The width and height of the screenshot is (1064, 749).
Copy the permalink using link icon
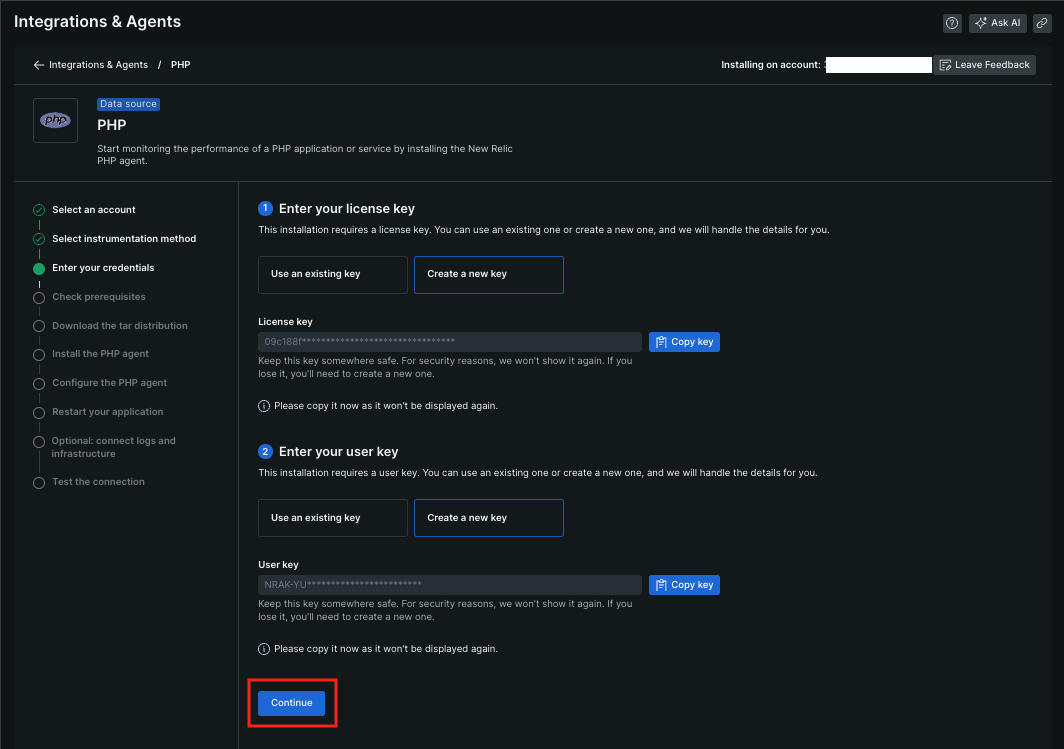point(1042,23)
